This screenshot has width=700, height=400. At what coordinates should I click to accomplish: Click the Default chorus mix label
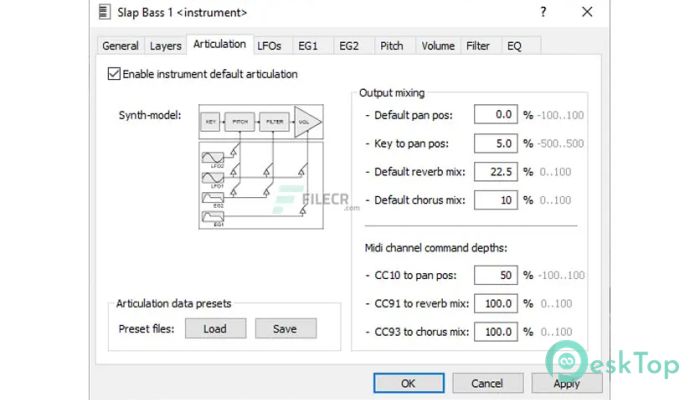click(x=420, y=200)
